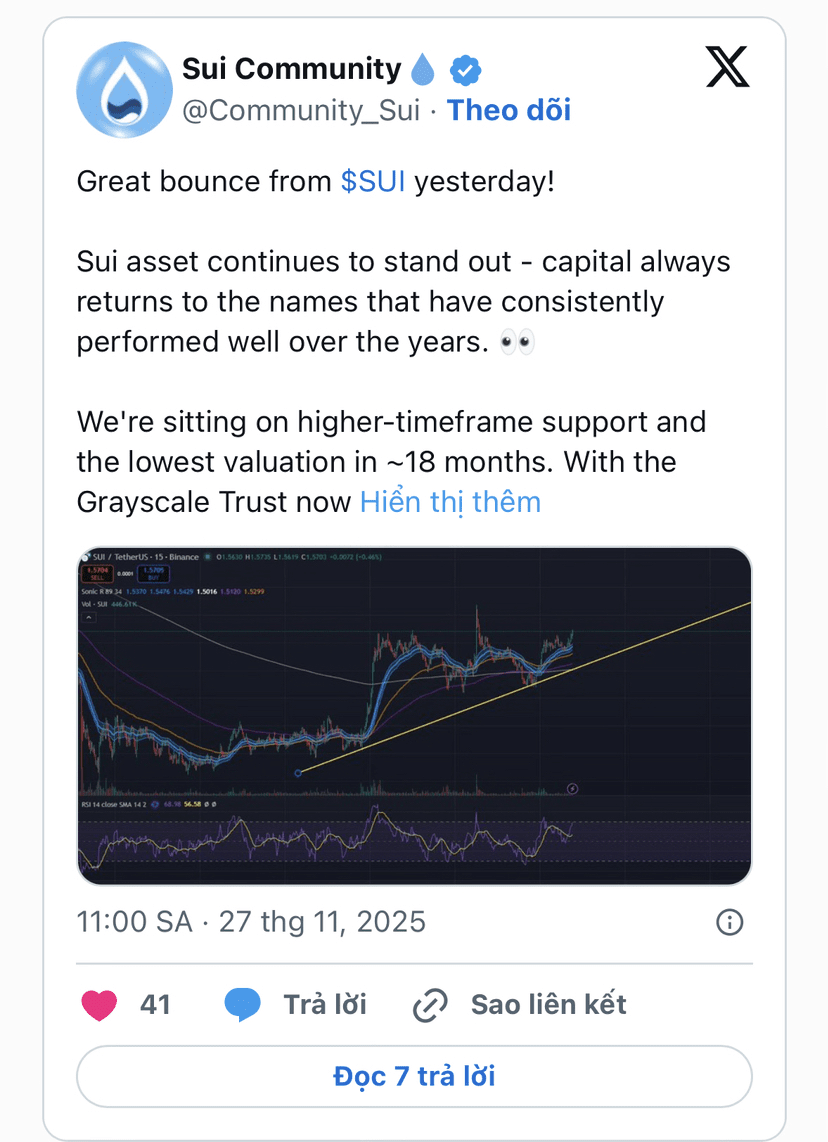Open the info icon beside the timestamp
Viewport: 828px width, 1142px height.
coord(730,922)
